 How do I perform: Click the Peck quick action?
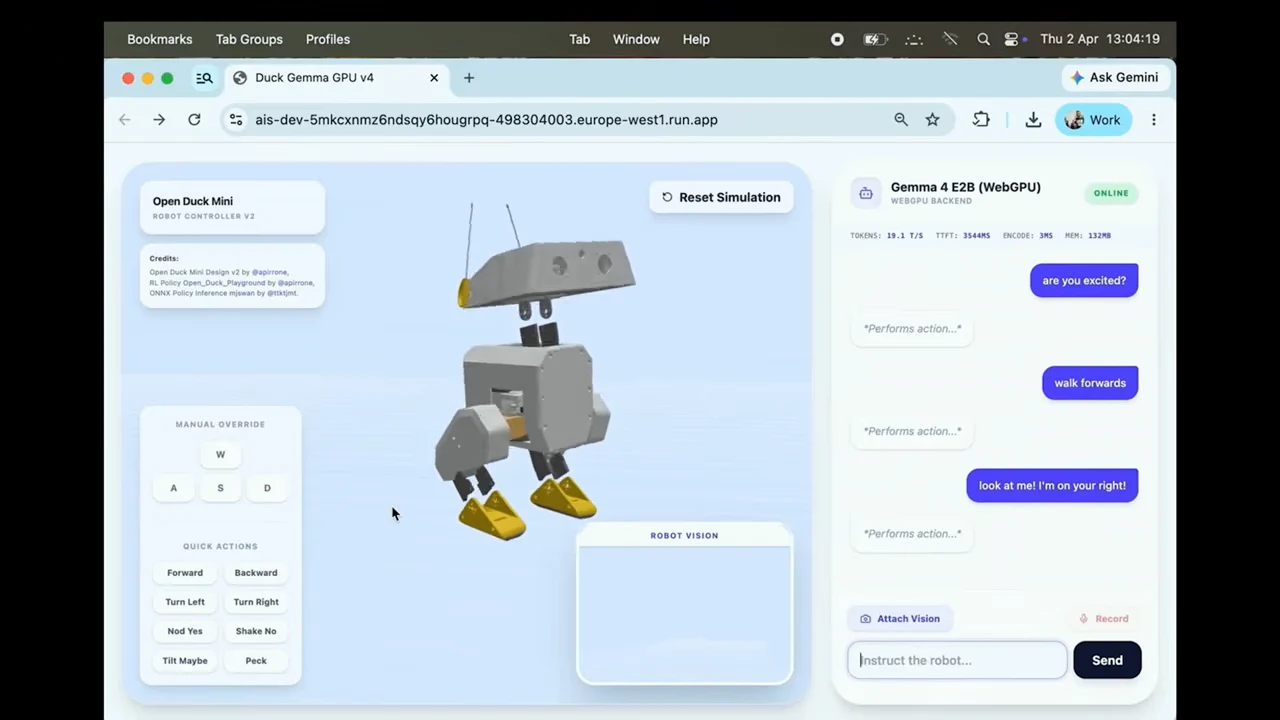pyautogui.click(x=256, y=661)
